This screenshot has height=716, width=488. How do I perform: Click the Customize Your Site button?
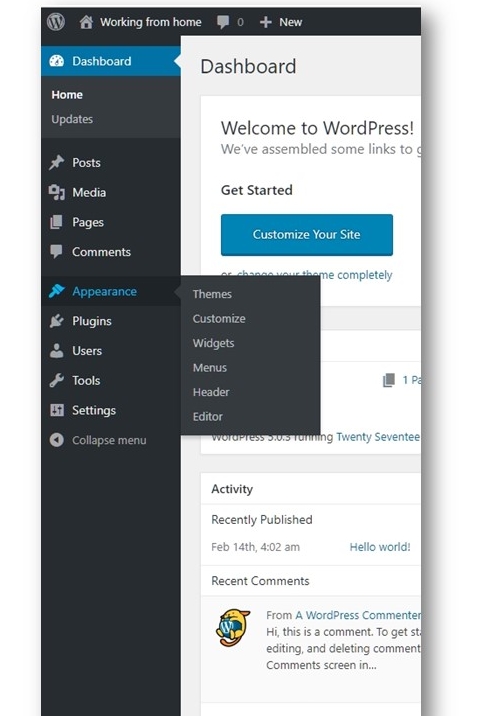[307, 235]
